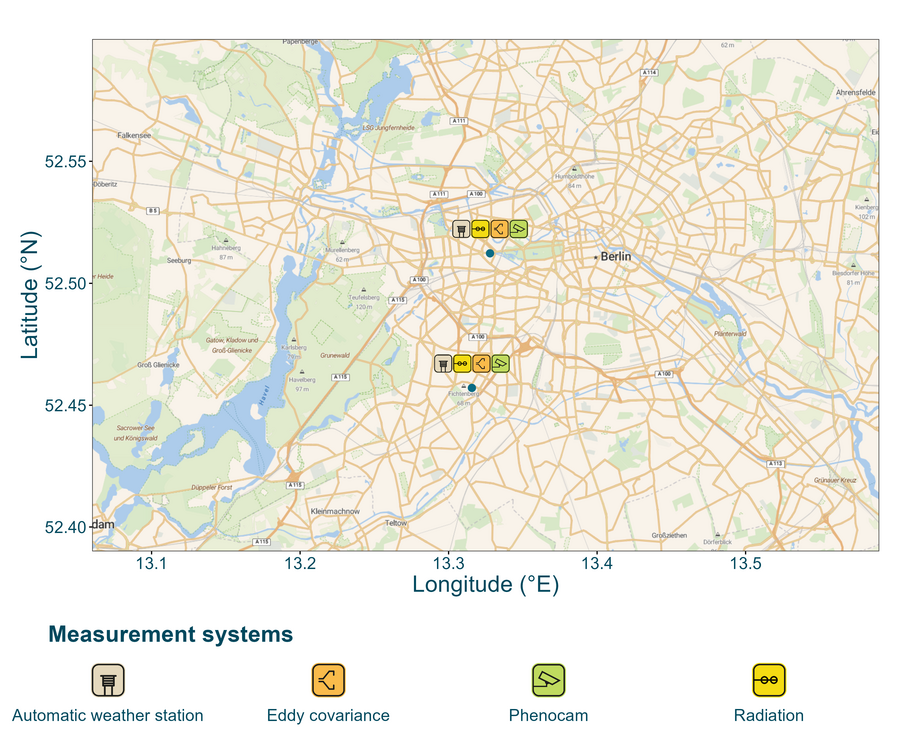Click the Automatic weather station legend icon
900x750 pixels.
[x=108, y=680]
